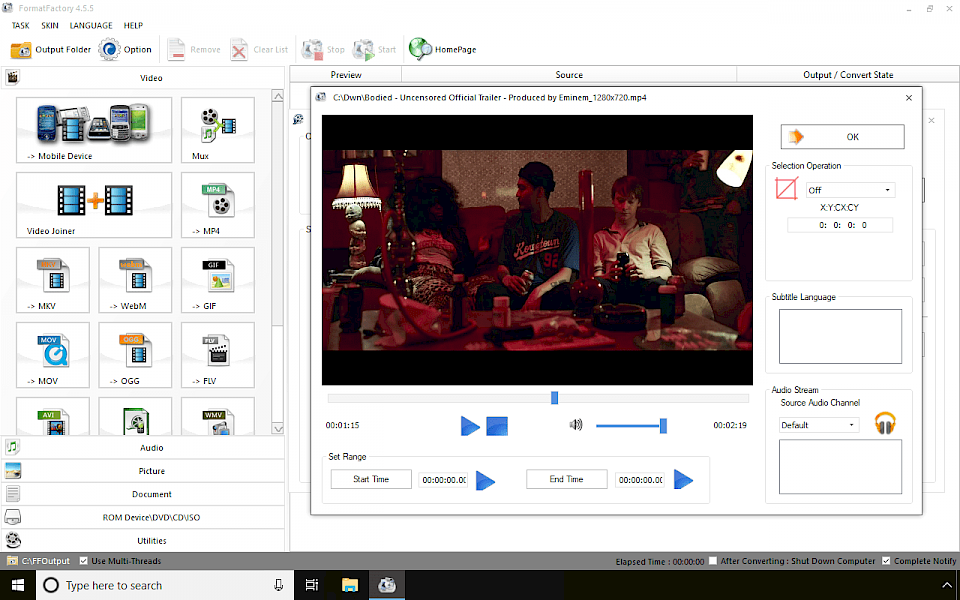Expand the Video category section

coord(143,78)
